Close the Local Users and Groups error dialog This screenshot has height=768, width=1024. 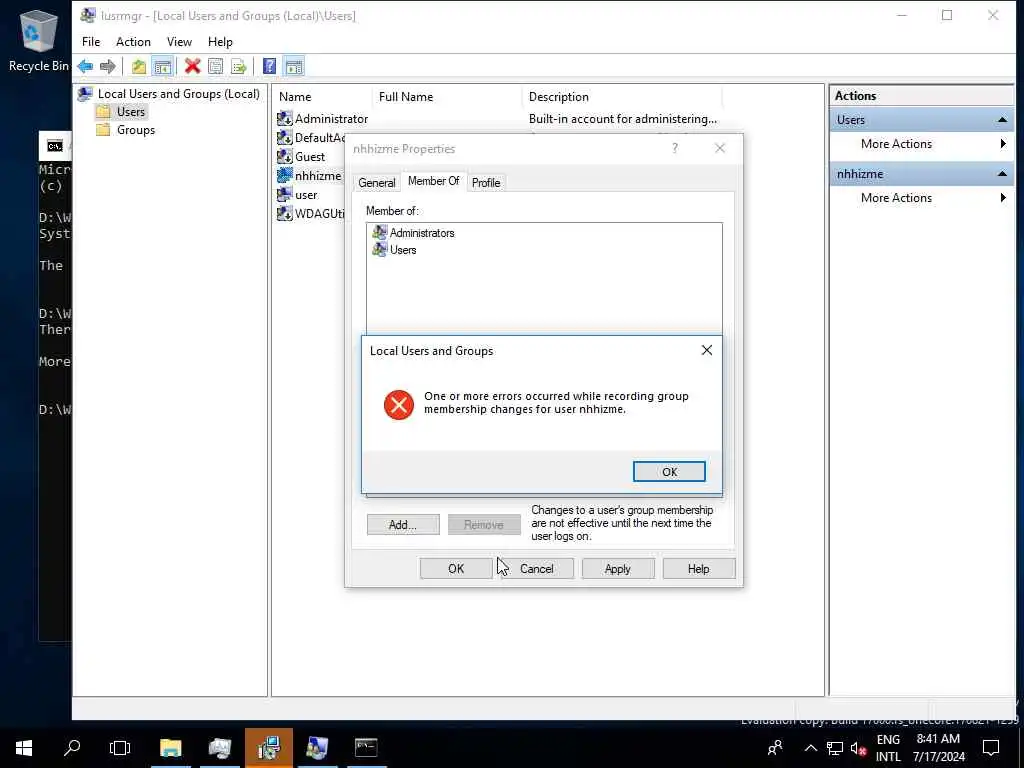707,351
